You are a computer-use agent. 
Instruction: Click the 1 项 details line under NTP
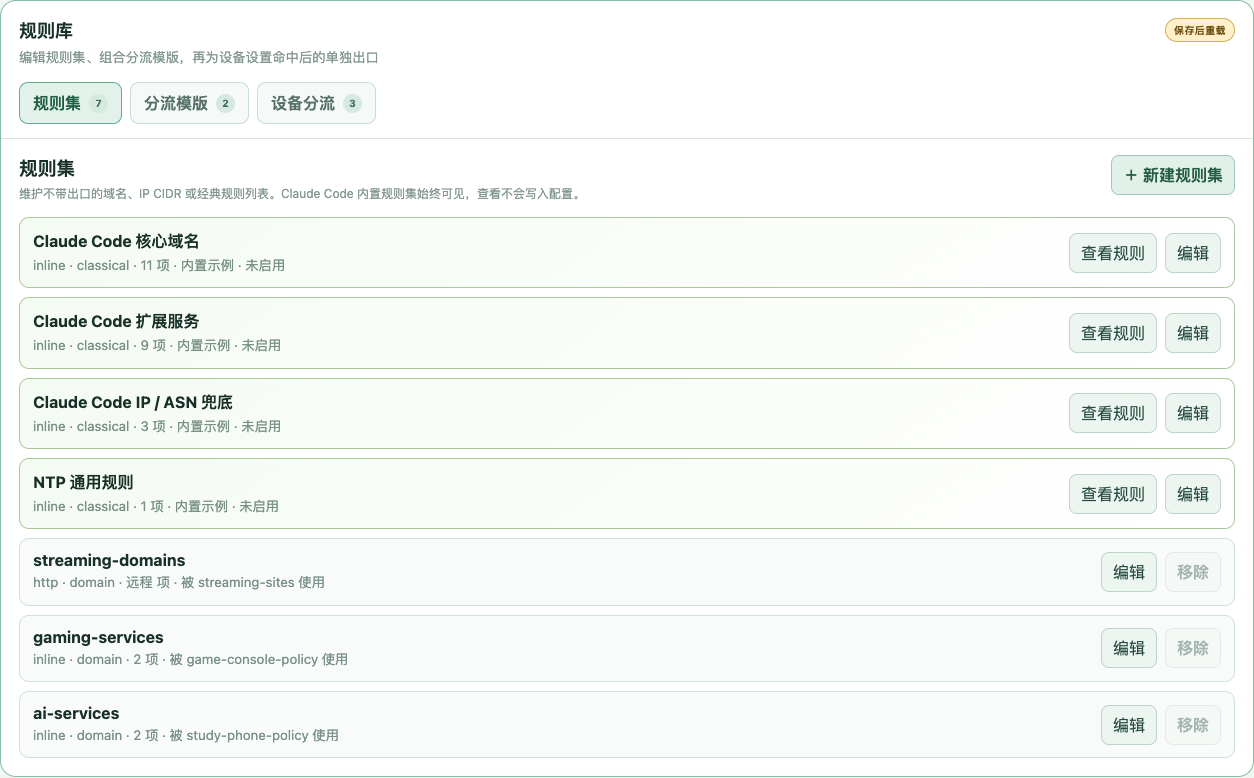(x=156, y=506)
